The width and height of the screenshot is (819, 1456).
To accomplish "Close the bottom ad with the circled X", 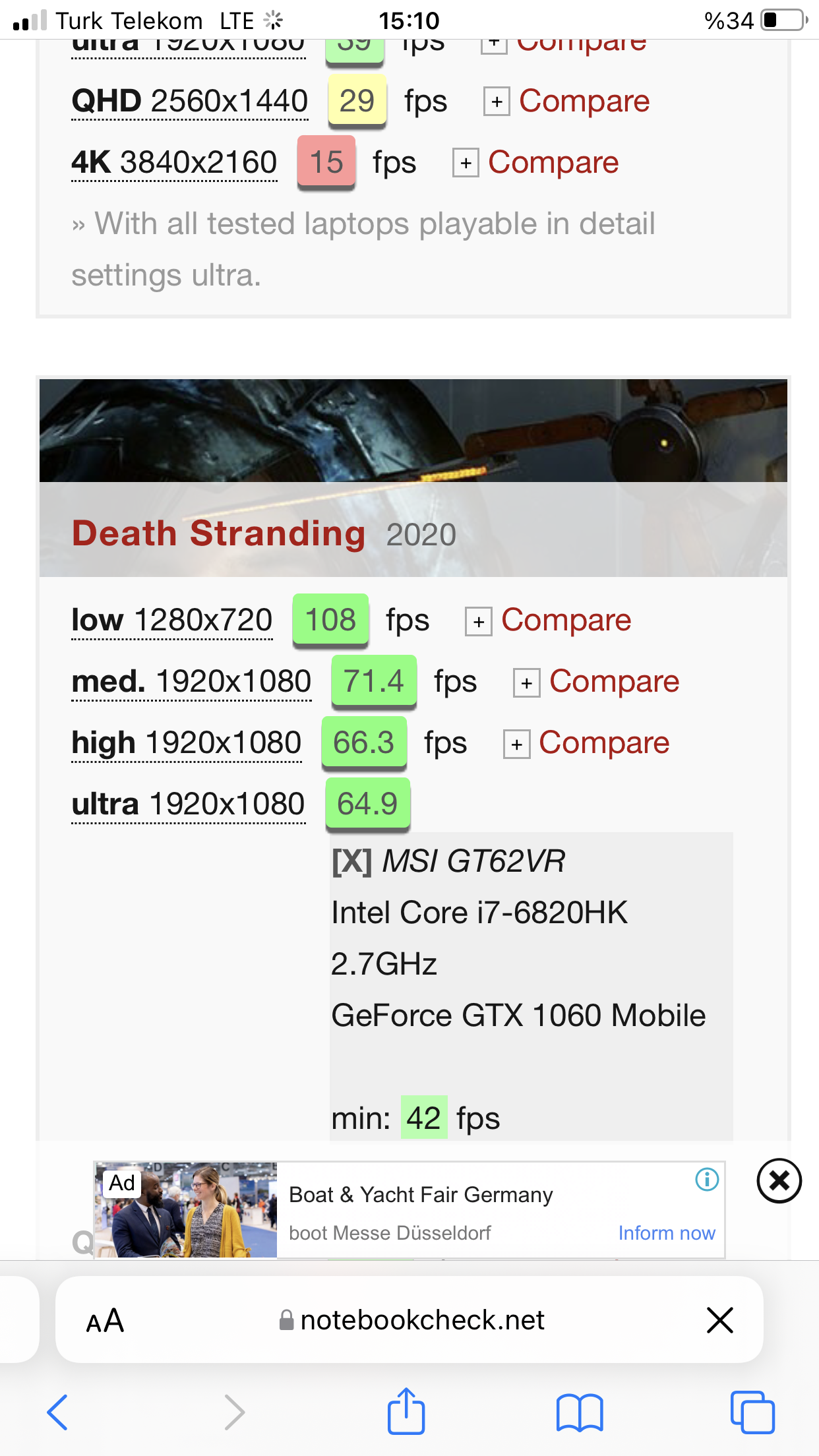I will (779, 1180).
